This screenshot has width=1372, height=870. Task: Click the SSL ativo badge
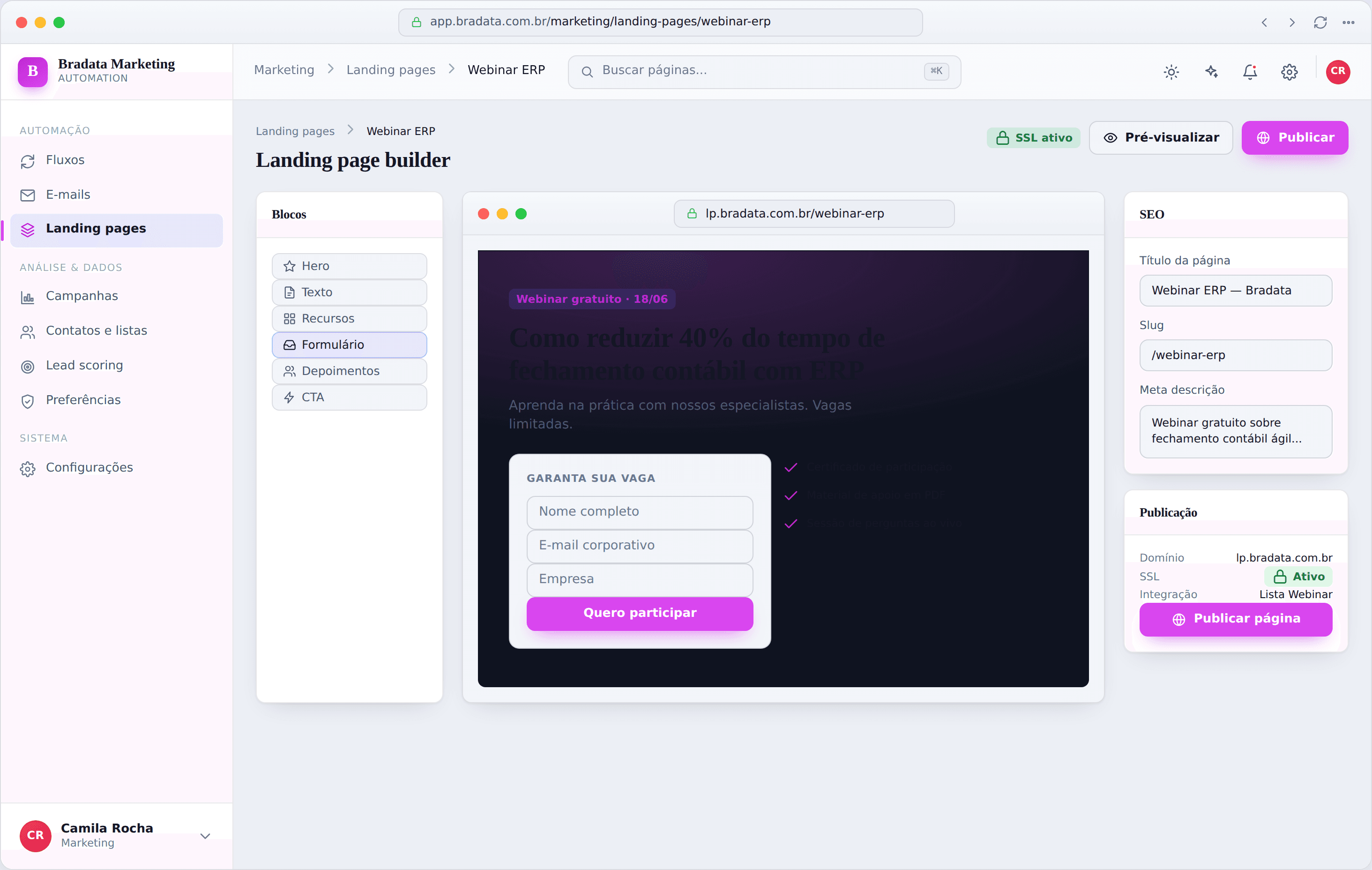tap(1033, 138)
